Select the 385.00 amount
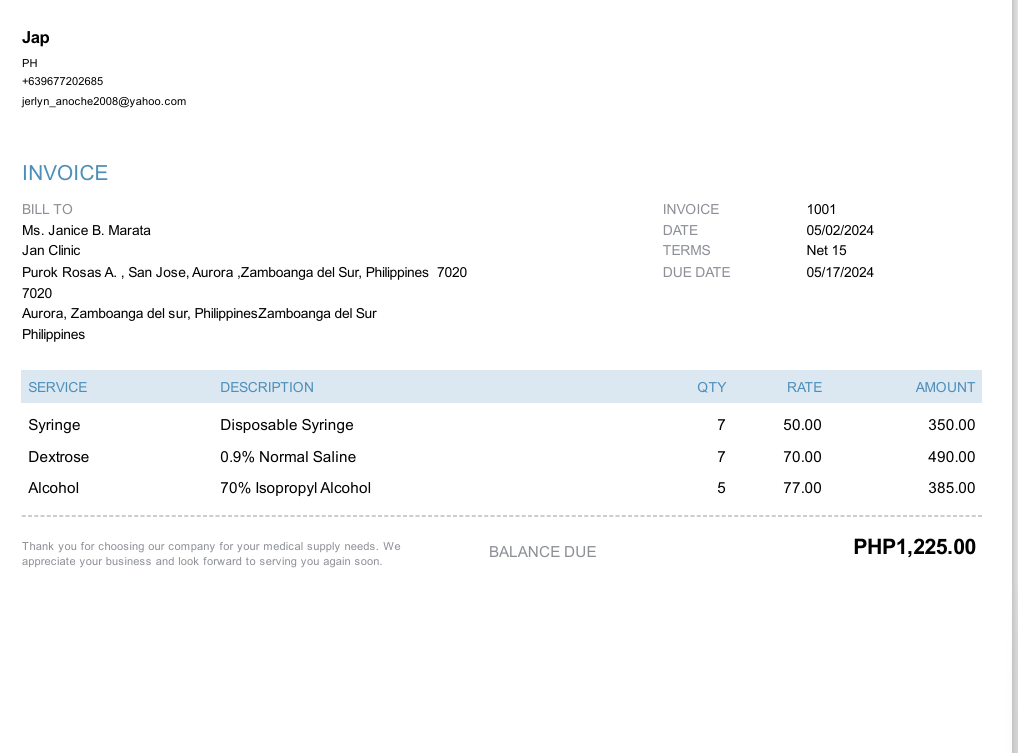Viewport: 1018px width, 753px height. click(x=951, y=488)
